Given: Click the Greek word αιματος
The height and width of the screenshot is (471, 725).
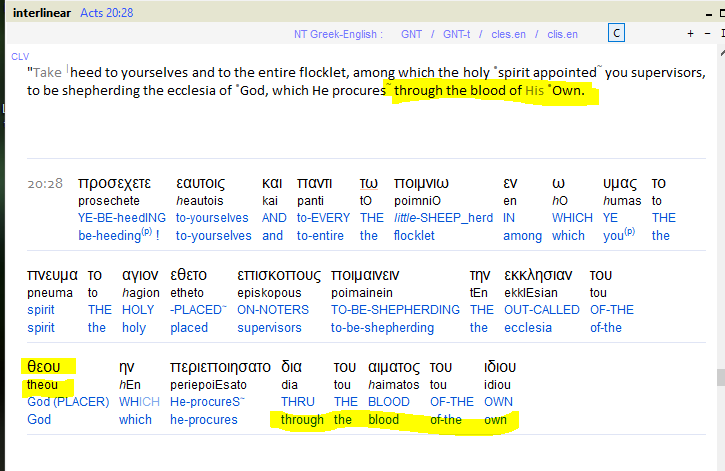Looking at the screenshot, I should (393, 366).
